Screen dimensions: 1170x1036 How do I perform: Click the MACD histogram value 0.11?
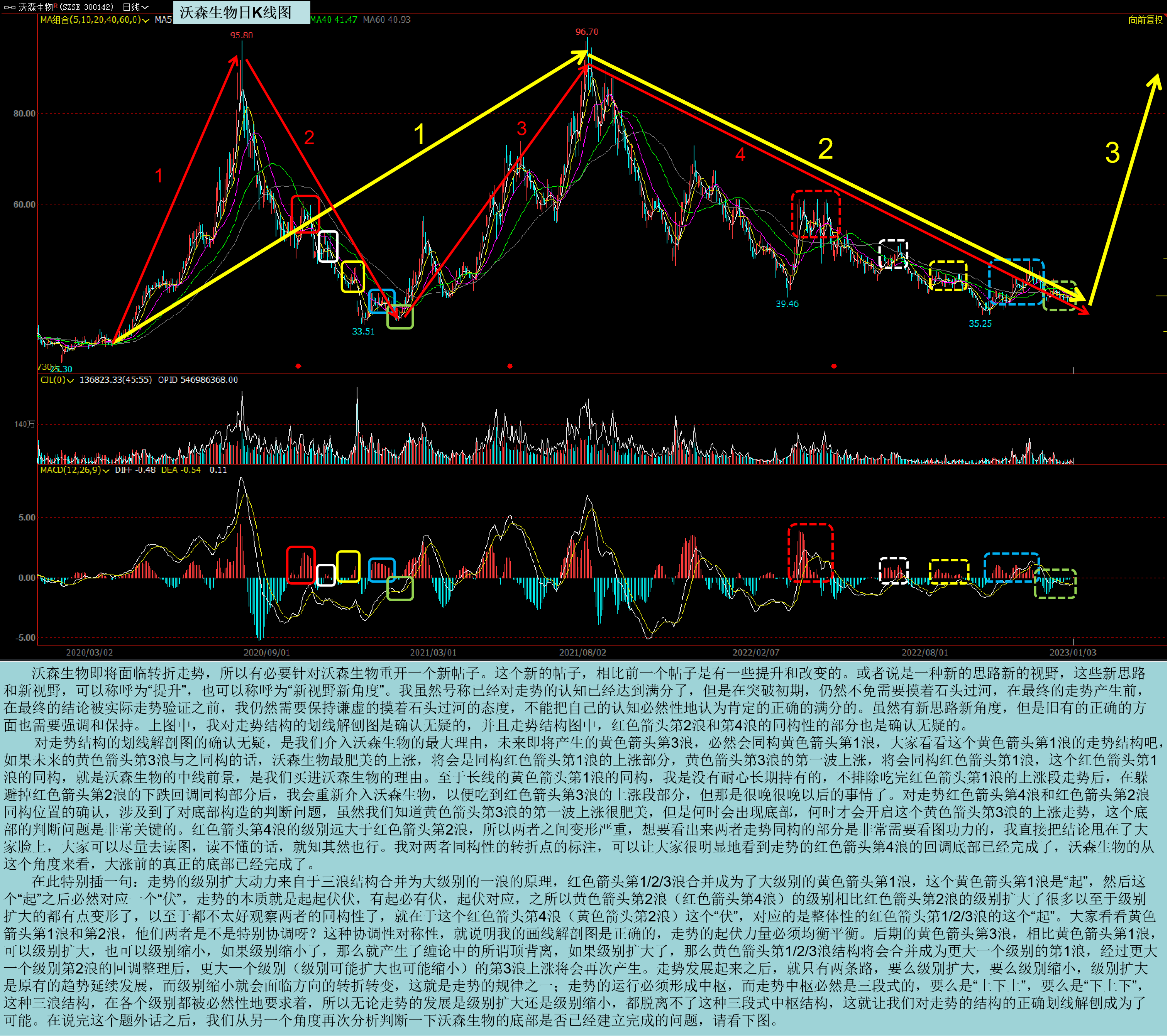point(218,470)
